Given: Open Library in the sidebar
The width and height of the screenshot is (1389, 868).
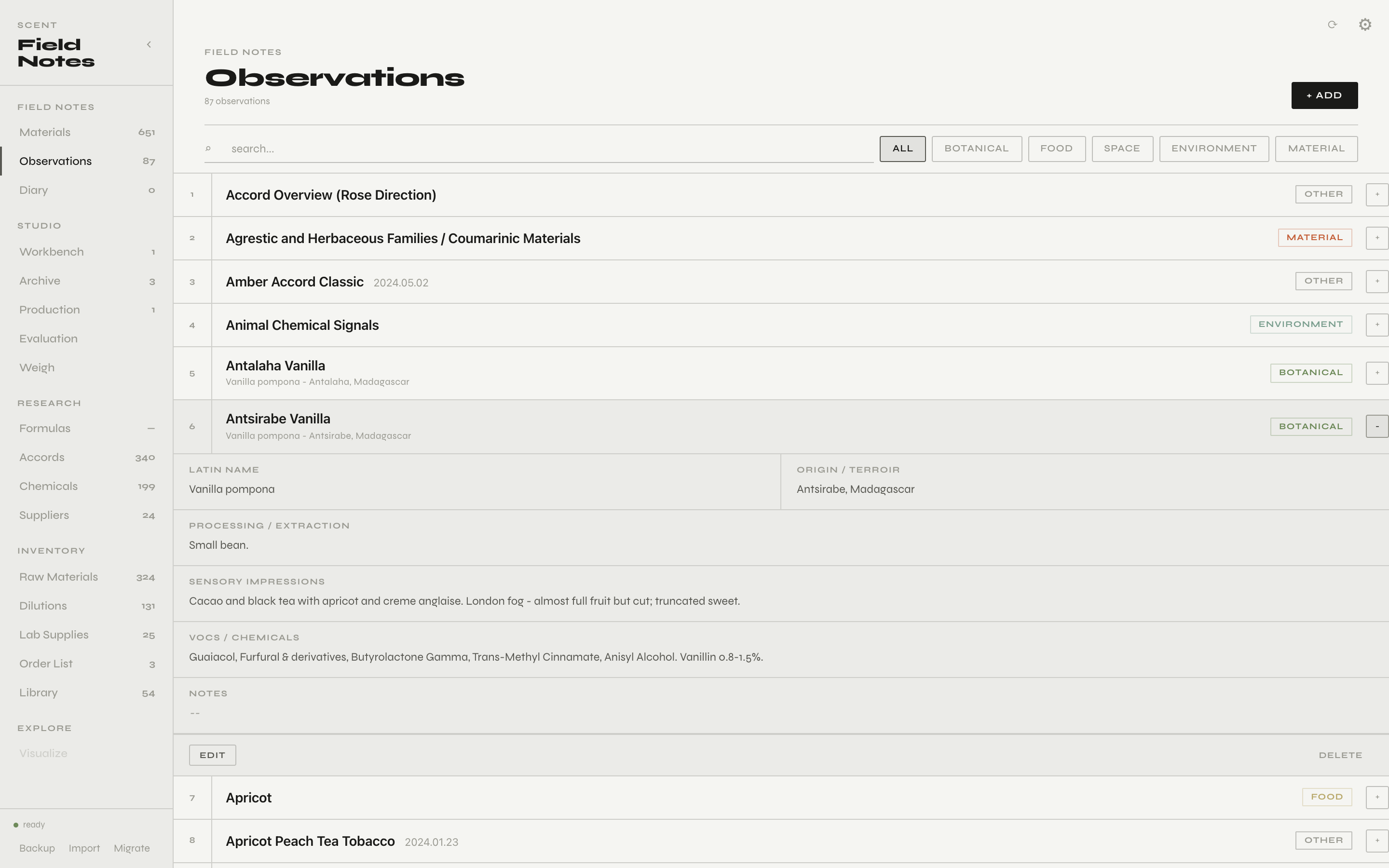Looking at the screenshot, I should tap(87, 692).
